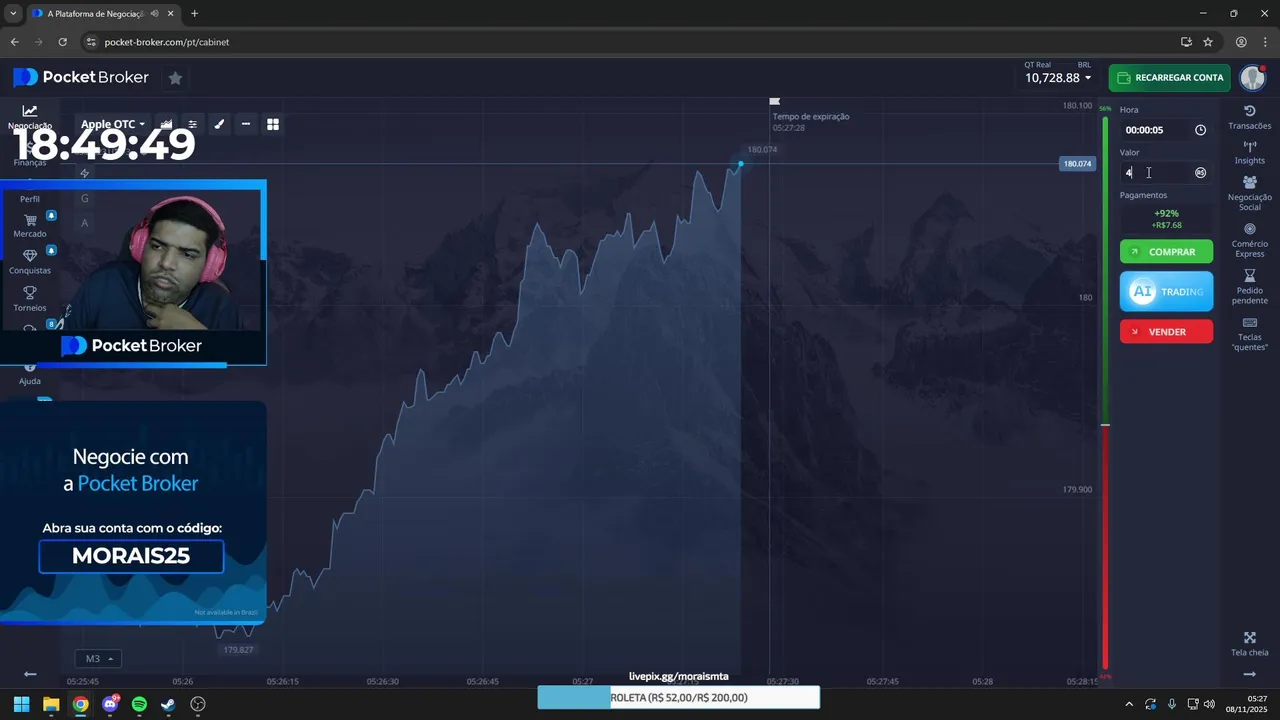Click the 180.074 current price label
The height and width of the screenshot is (720, 1280).
click(x=1077, y=163)
